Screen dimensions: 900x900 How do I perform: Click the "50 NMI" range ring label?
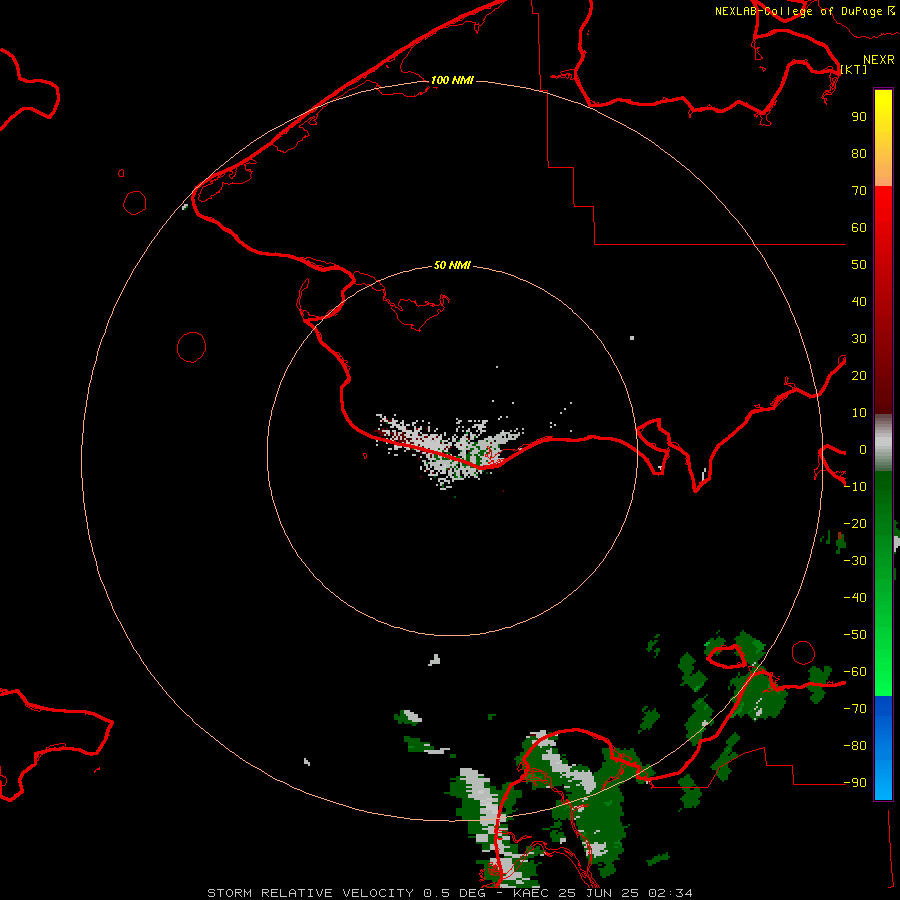coord(452,265)
